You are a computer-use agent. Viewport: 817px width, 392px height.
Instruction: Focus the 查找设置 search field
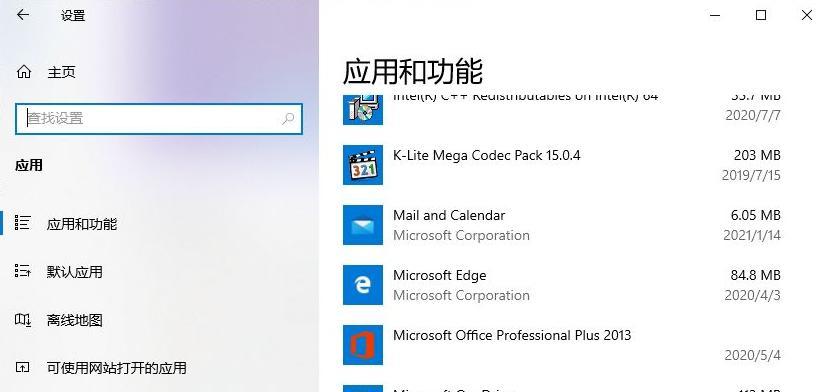159,118
